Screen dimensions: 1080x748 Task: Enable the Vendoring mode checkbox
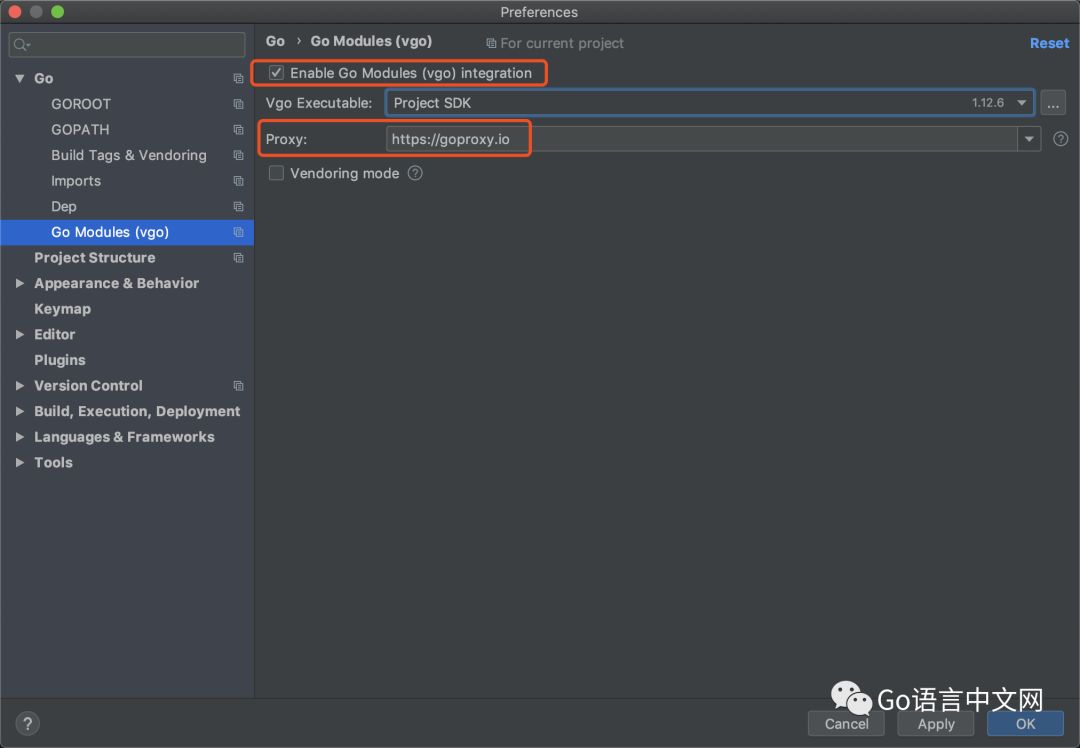277,173
